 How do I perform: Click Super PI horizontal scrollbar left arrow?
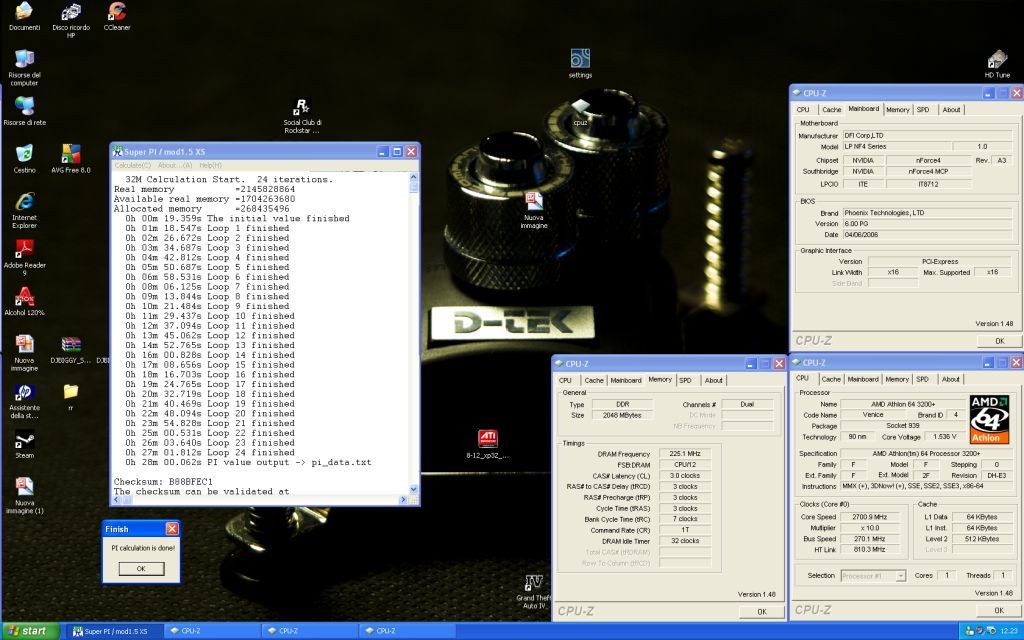point(118,500)
